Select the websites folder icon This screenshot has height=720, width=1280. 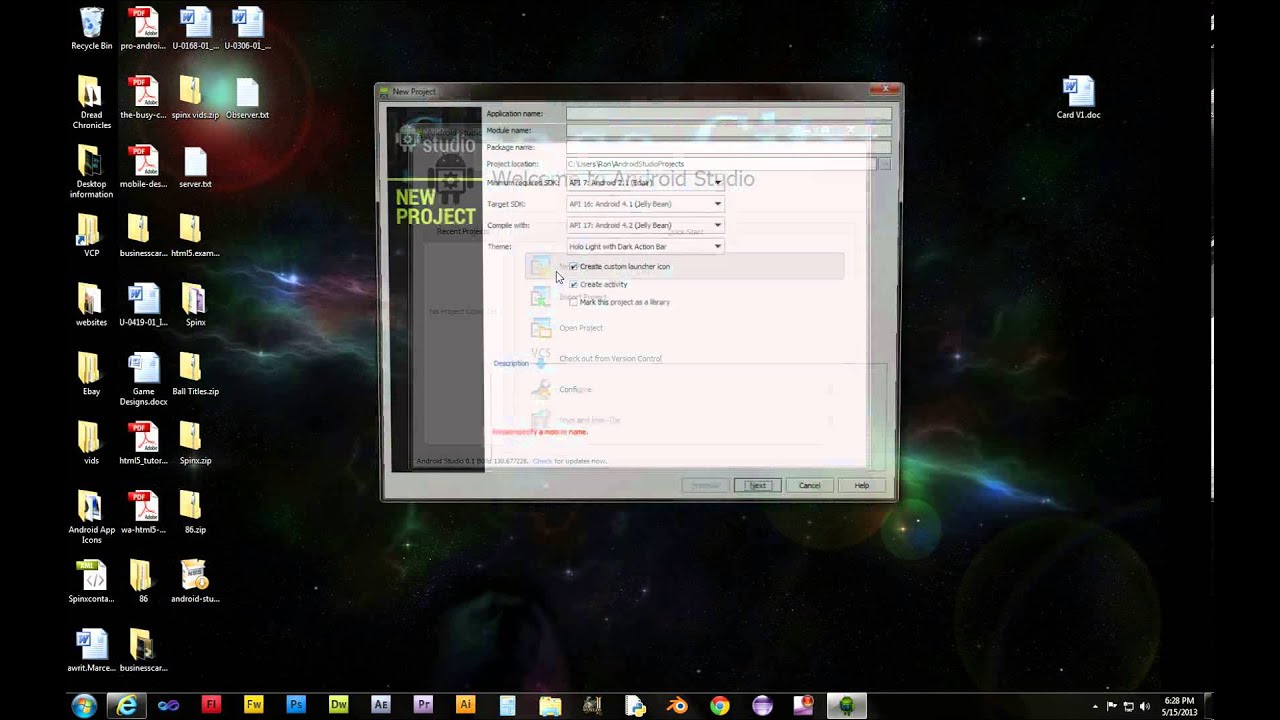click(91, 304)
